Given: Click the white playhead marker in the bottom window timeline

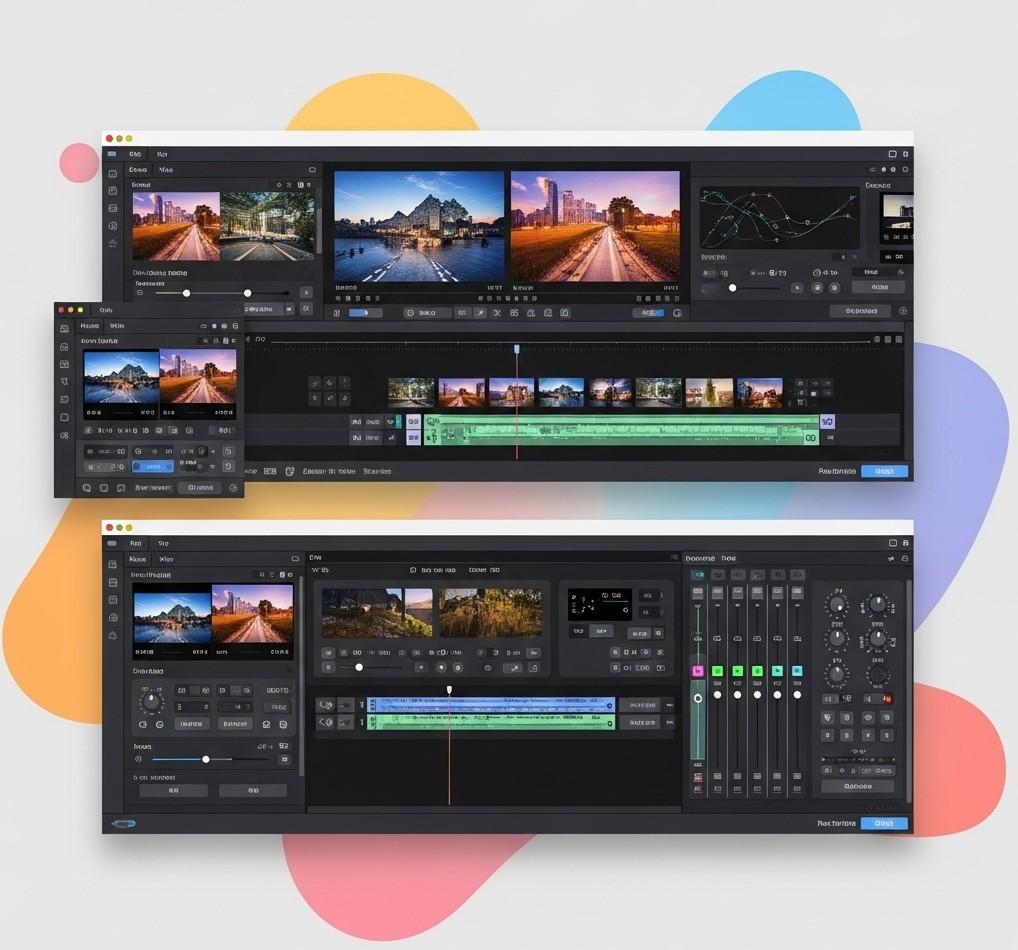Looking at the screenshot, I should 449,690.
